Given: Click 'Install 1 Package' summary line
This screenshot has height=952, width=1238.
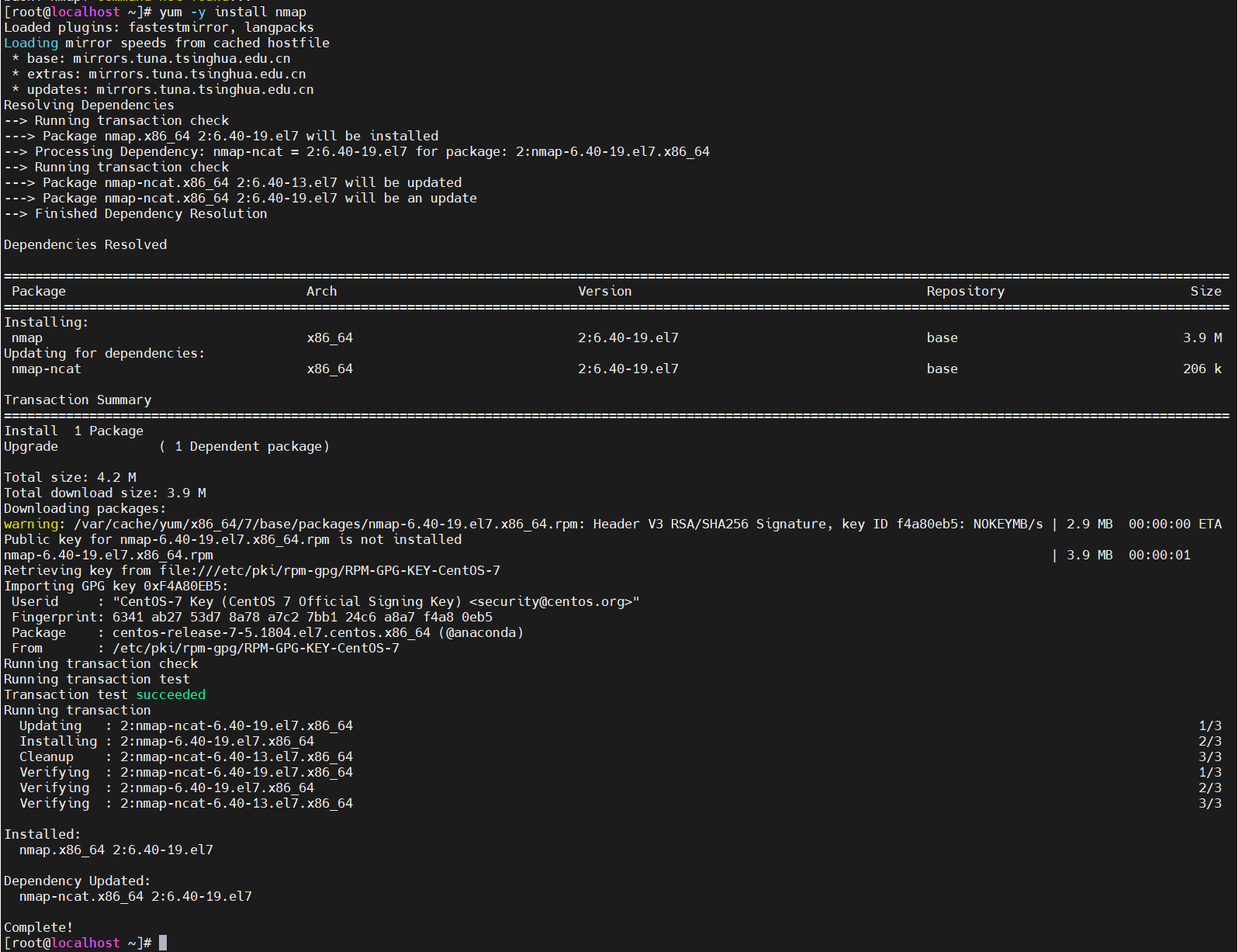Looking at the screenshot, I should (x=74, y=431).
